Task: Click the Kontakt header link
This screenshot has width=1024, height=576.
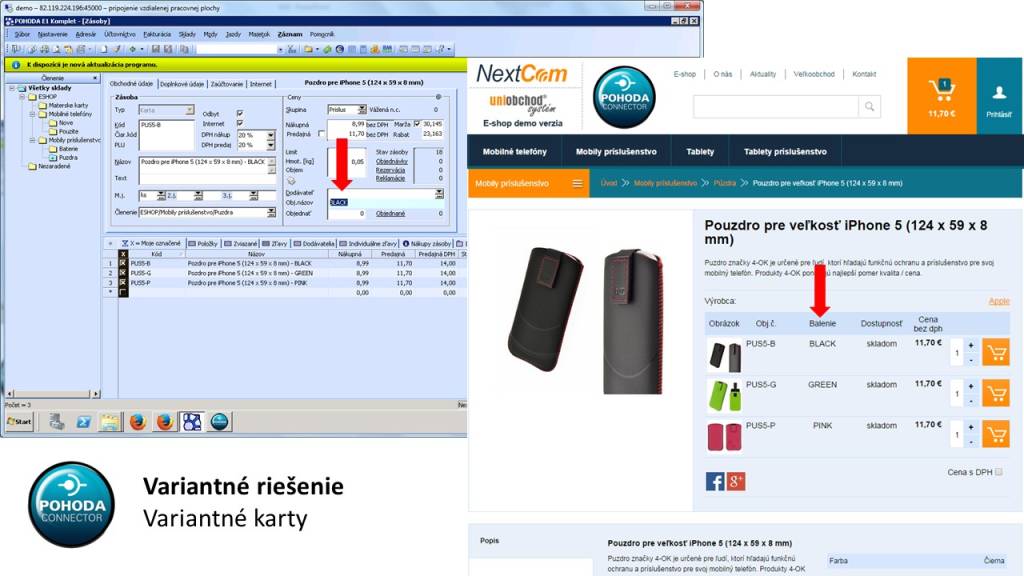Action: pos(864,74)
